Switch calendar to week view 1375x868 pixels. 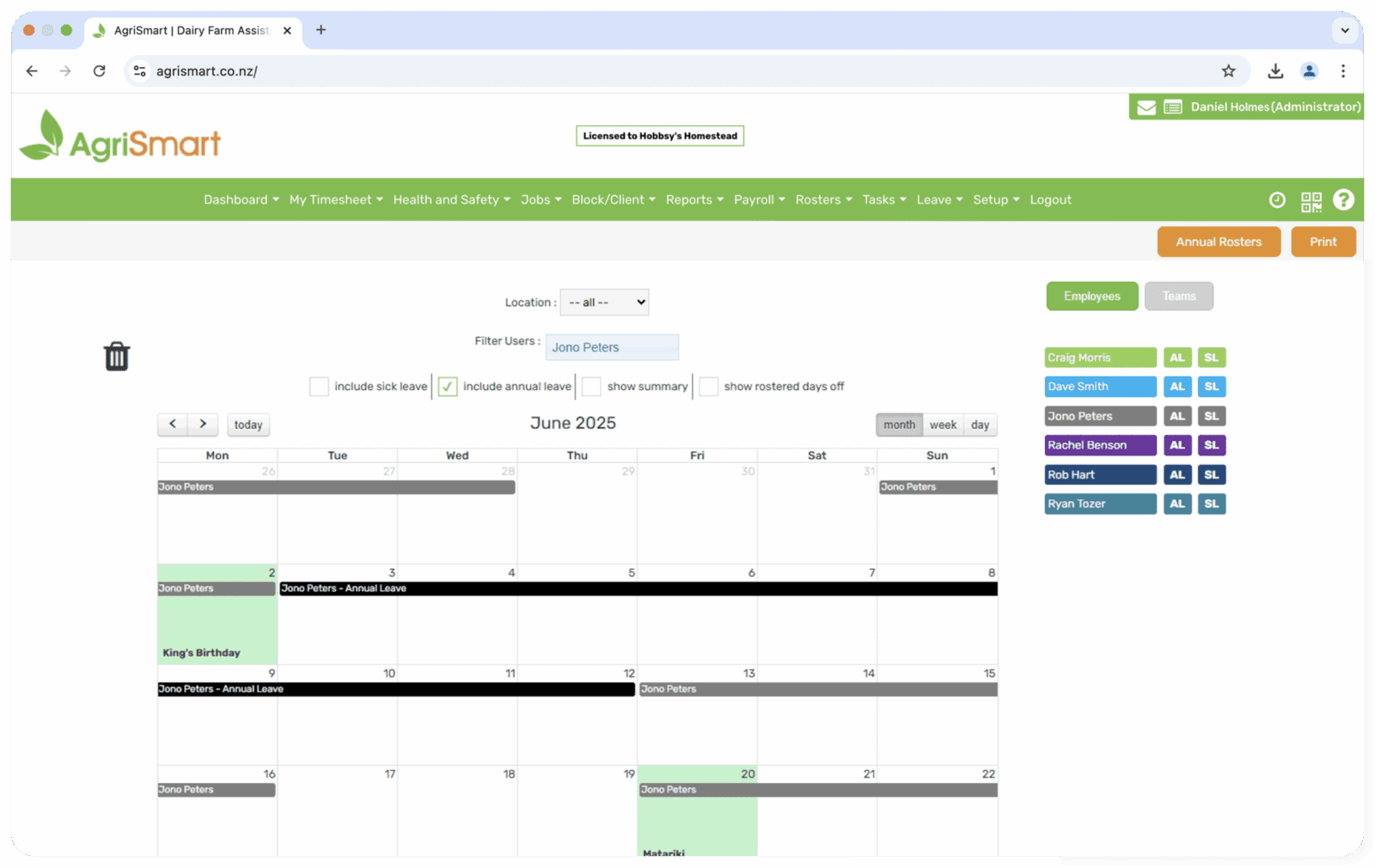(943, 425)
